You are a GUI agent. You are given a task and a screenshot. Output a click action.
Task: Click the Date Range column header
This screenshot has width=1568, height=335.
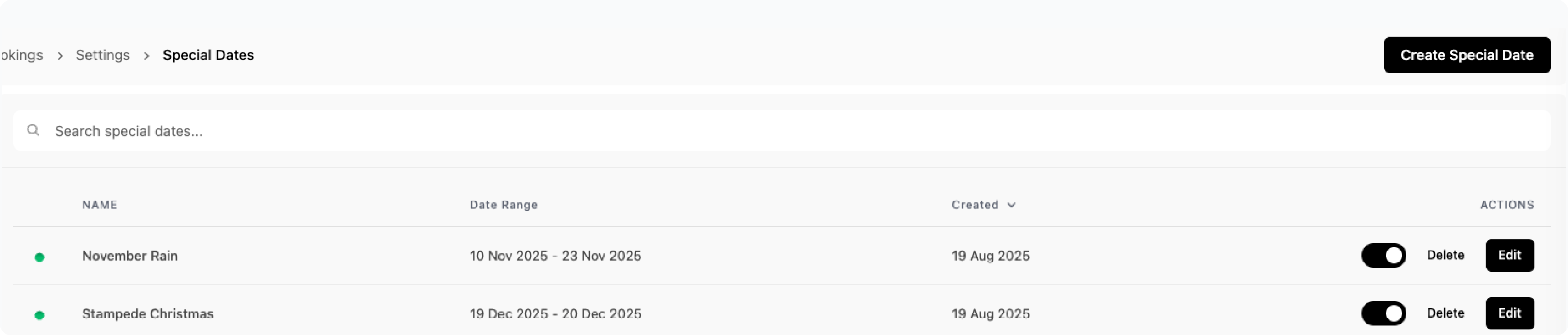504,205
